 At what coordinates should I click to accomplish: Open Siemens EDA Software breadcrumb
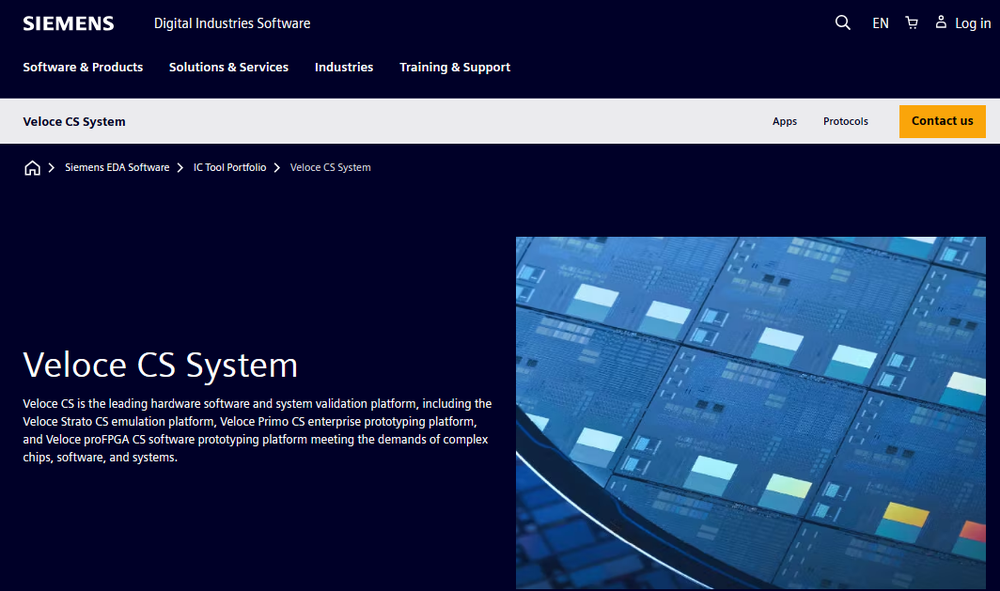pos(117,168)
